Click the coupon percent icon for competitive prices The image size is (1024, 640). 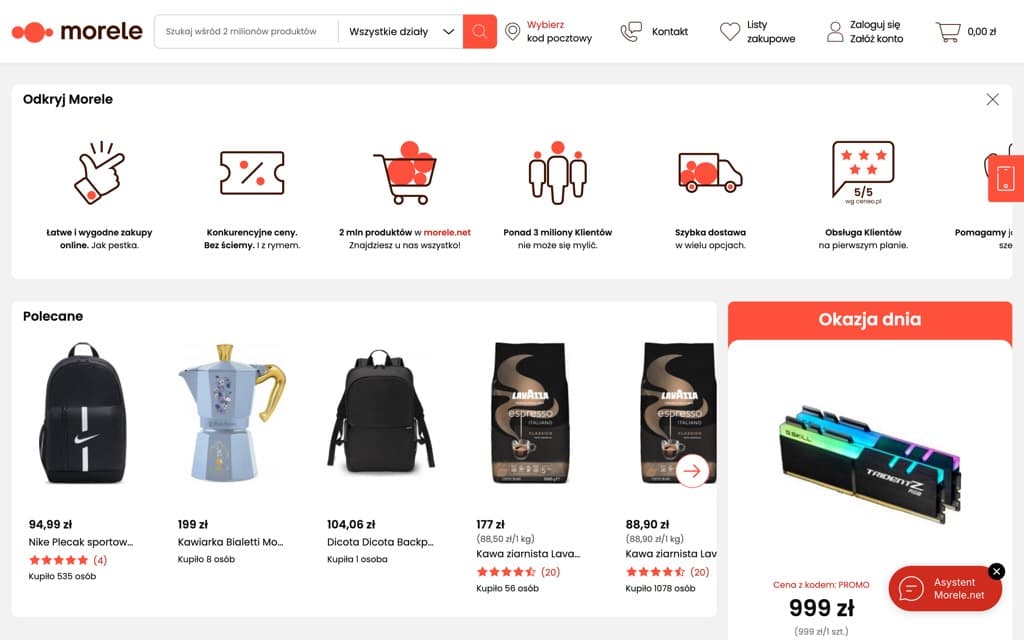pyautogui.click(x=252, y=173)
